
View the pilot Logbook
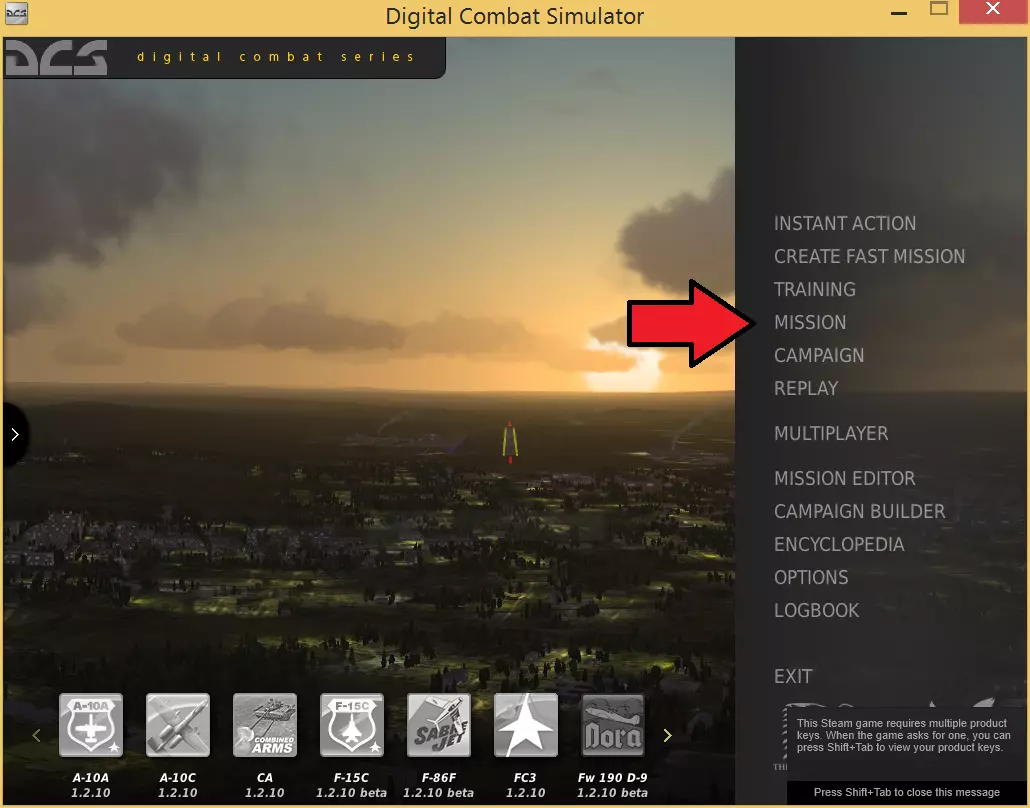(x=817, y=610)
